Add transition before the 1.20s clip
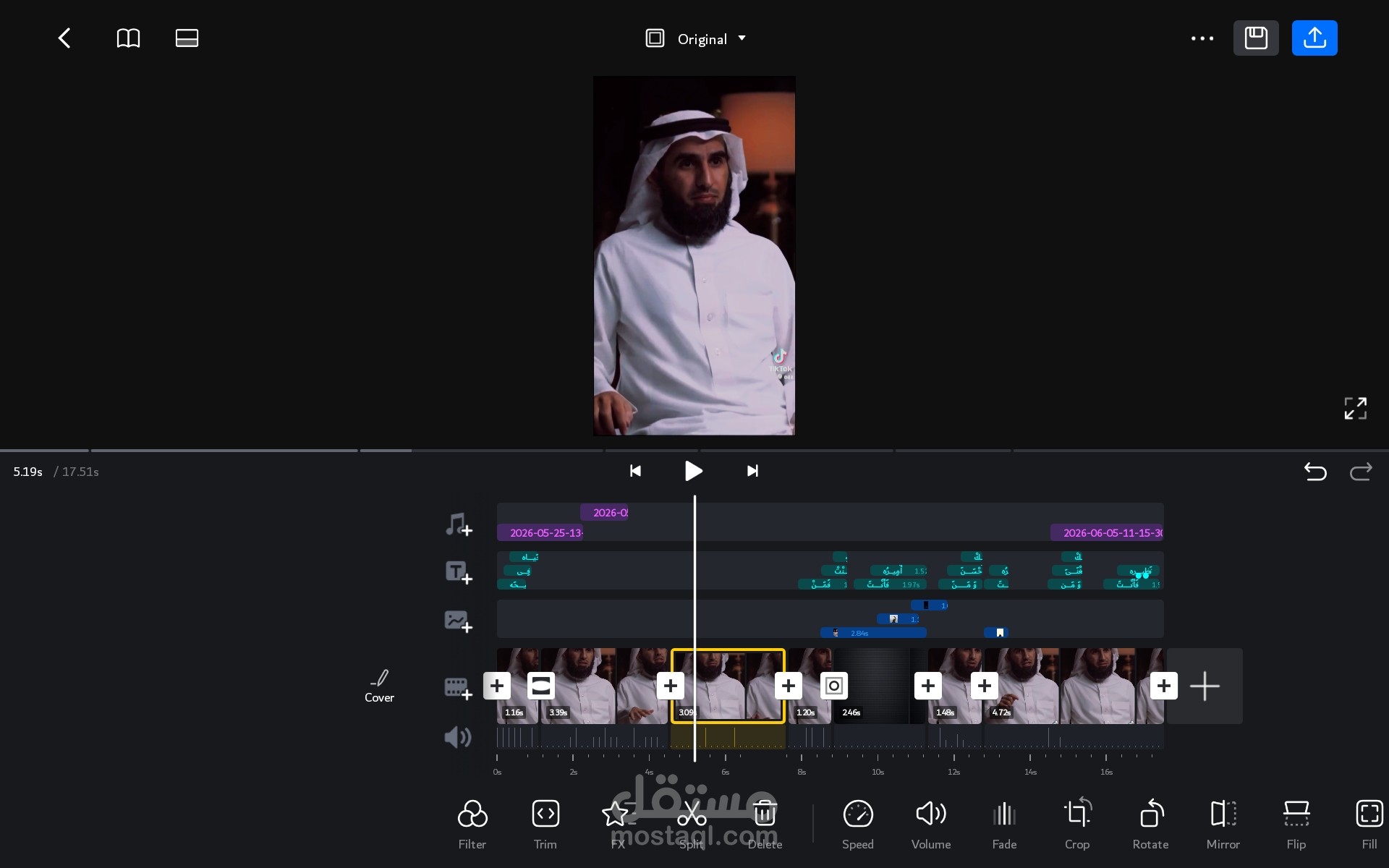Screen dimensions: 1389x868 789,686
